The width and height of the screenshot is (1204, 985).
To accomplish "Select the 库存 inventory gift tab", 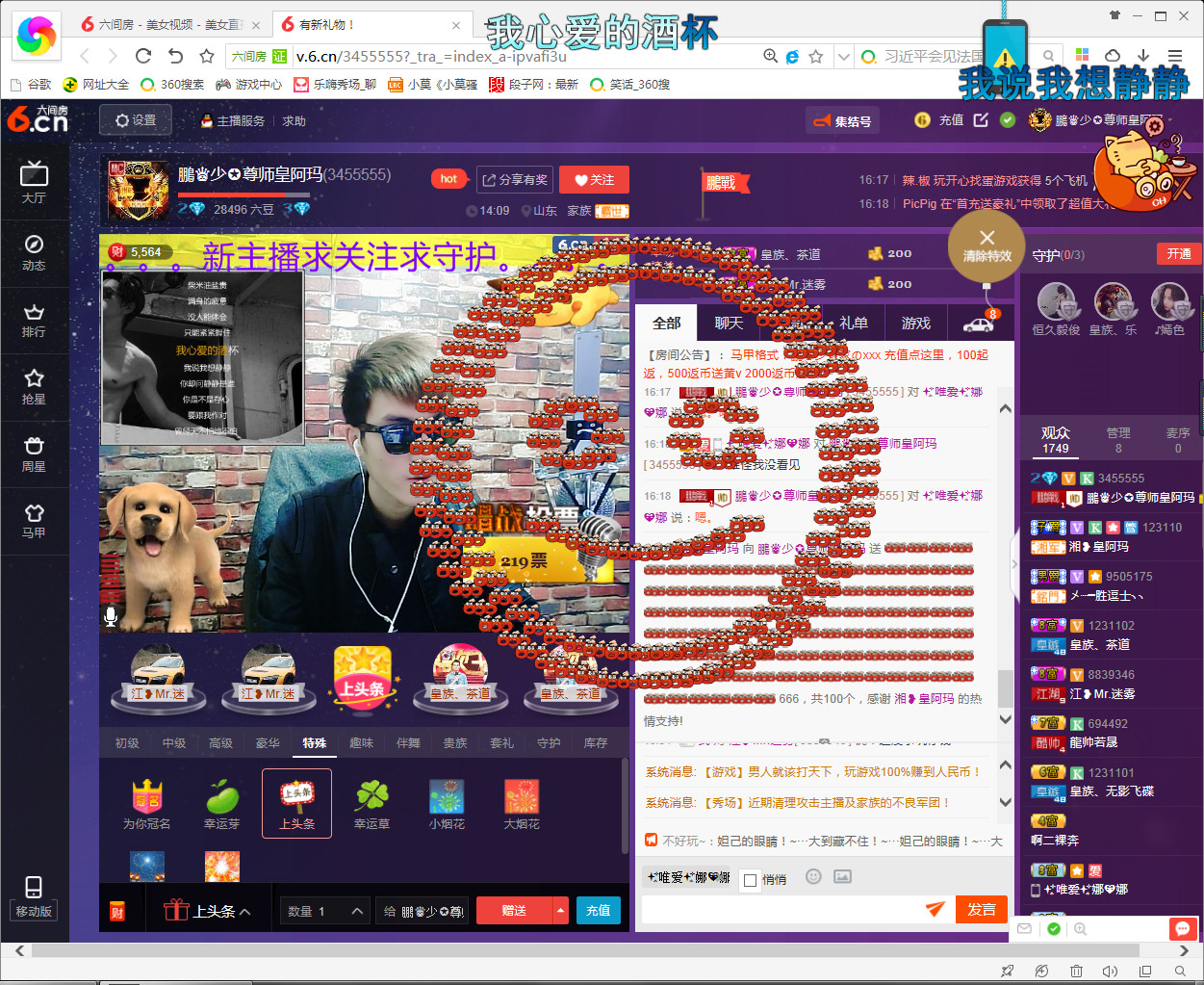I will pyautogui.click(x=596, y=743).
